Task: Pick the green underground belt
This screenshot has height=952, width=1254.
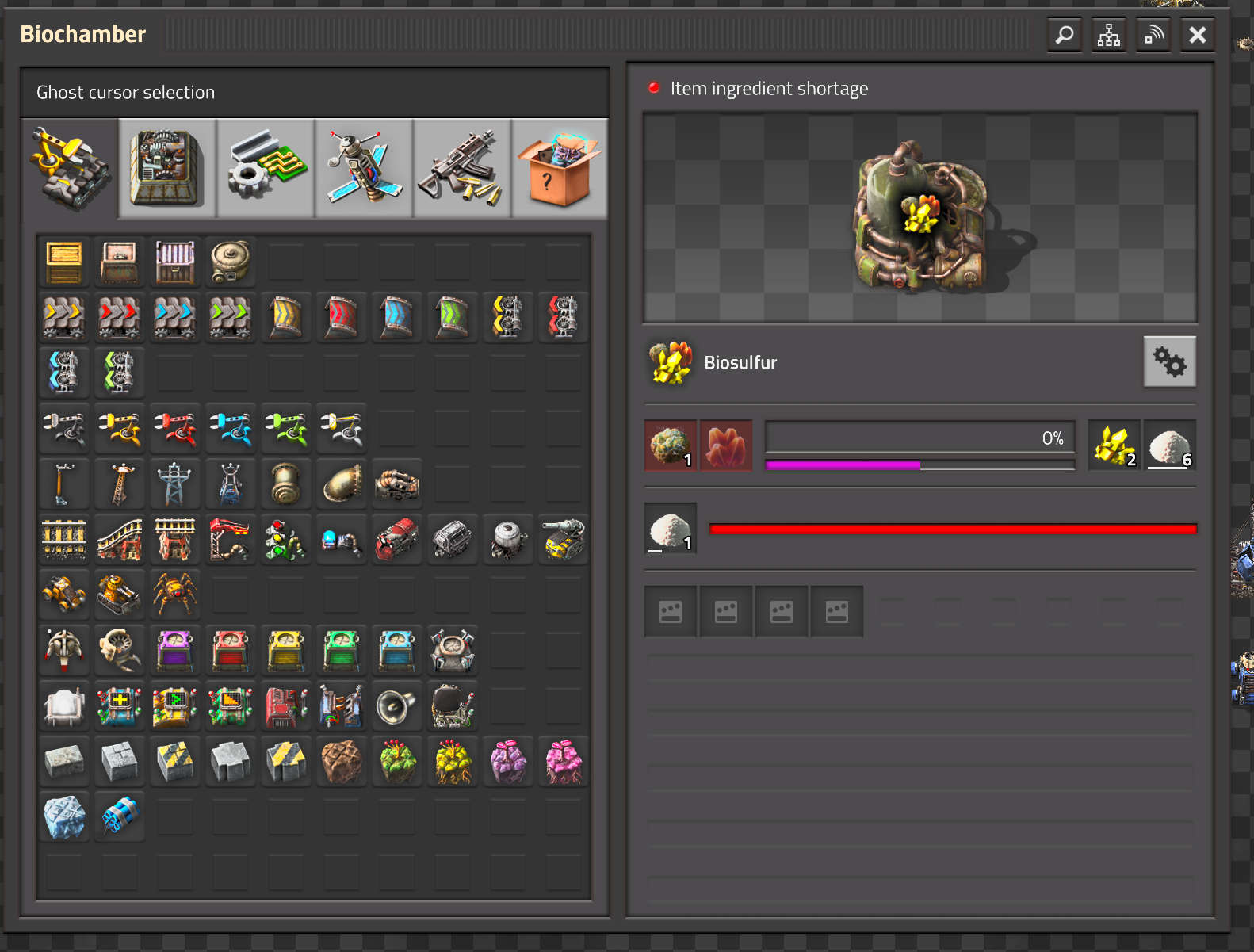Action: 453,318
